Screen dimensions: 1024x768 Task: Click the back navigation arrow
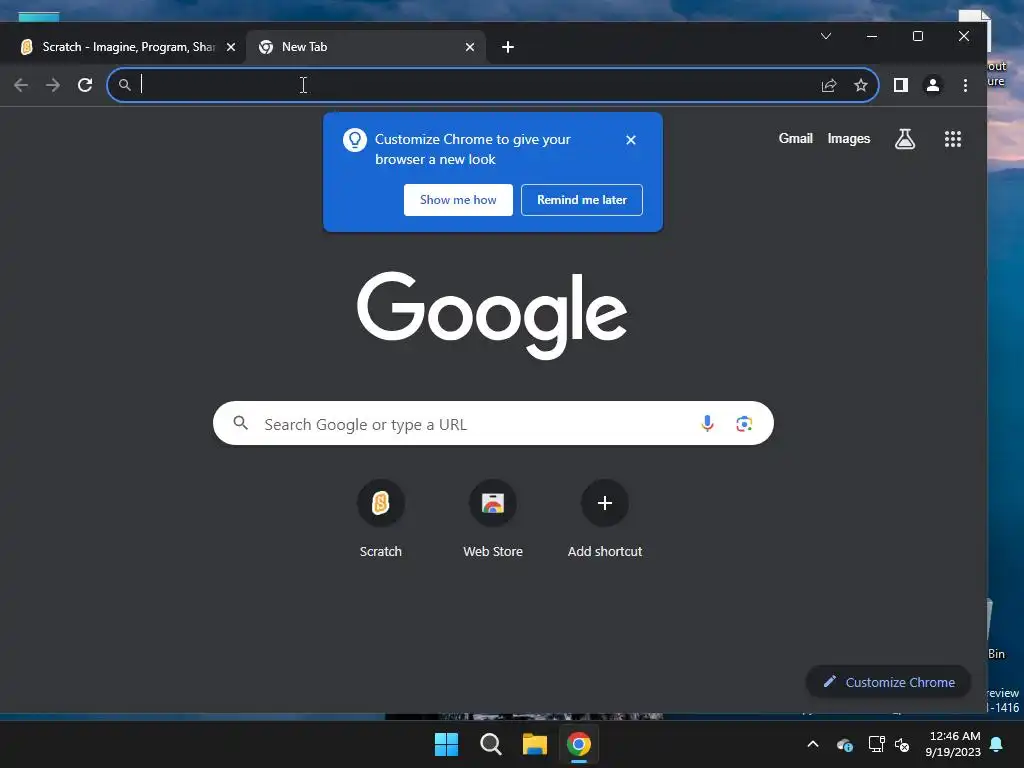point(21,85)
